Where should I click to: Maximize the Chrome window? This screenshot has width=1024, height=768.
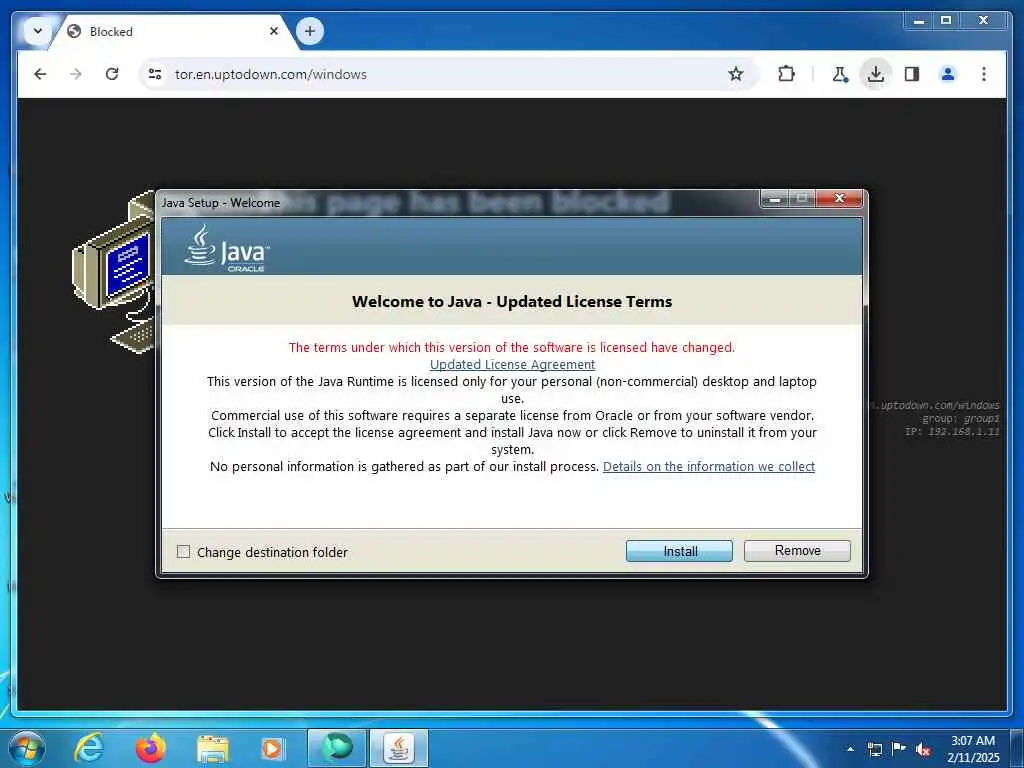coord(946,21)
